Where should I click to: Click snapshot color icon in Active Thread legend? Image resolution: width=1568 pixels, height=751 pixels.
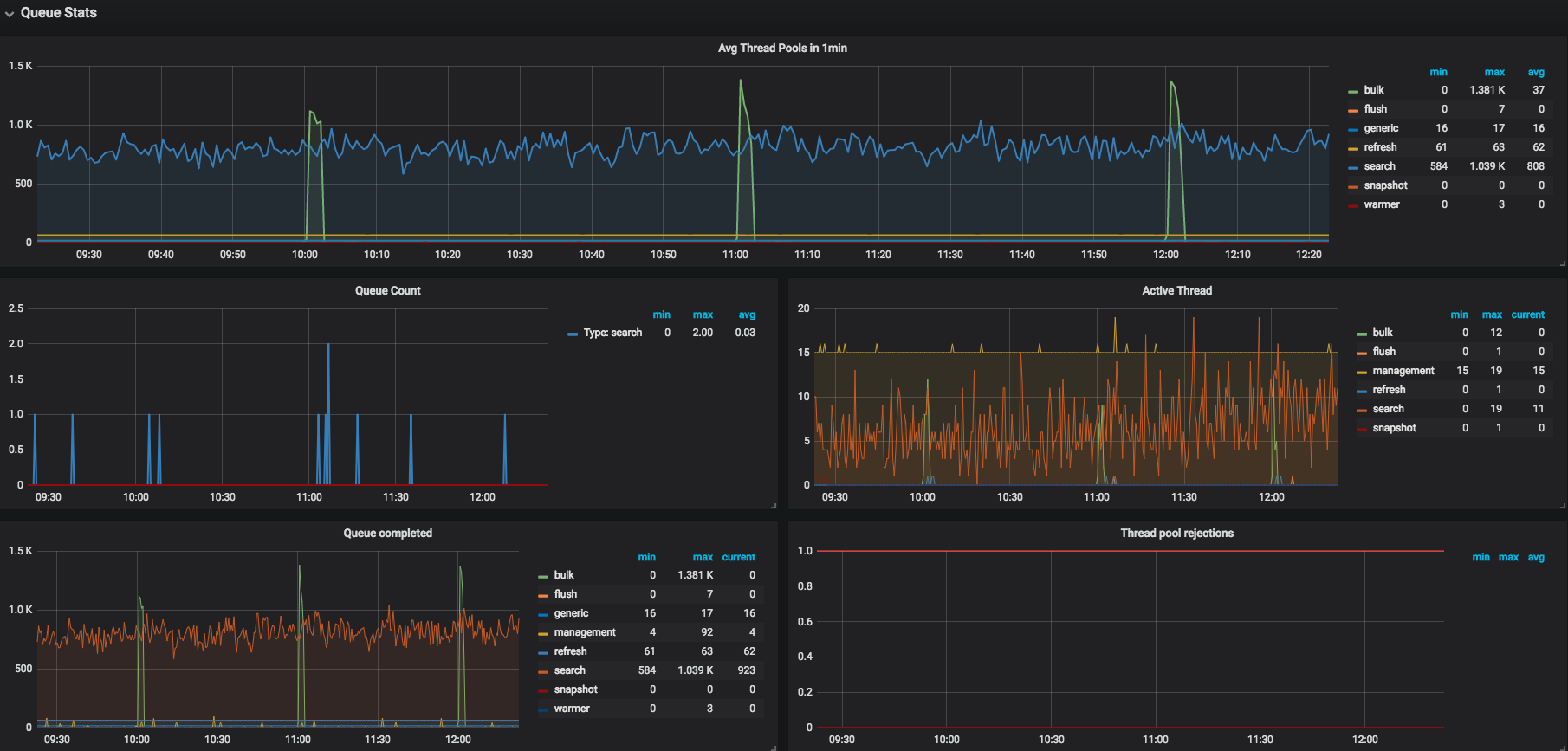(1362, 429)
